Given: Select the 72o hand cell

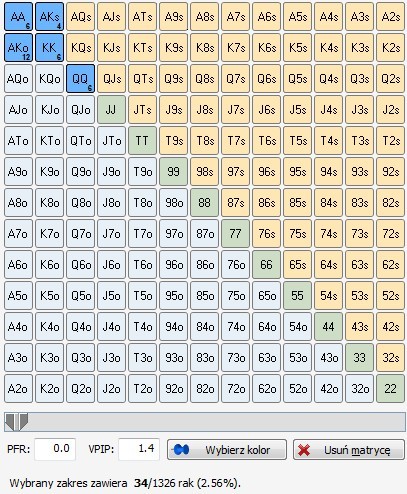Looking at the screenshot, I should pyautogui.click(x=235, y=389).
